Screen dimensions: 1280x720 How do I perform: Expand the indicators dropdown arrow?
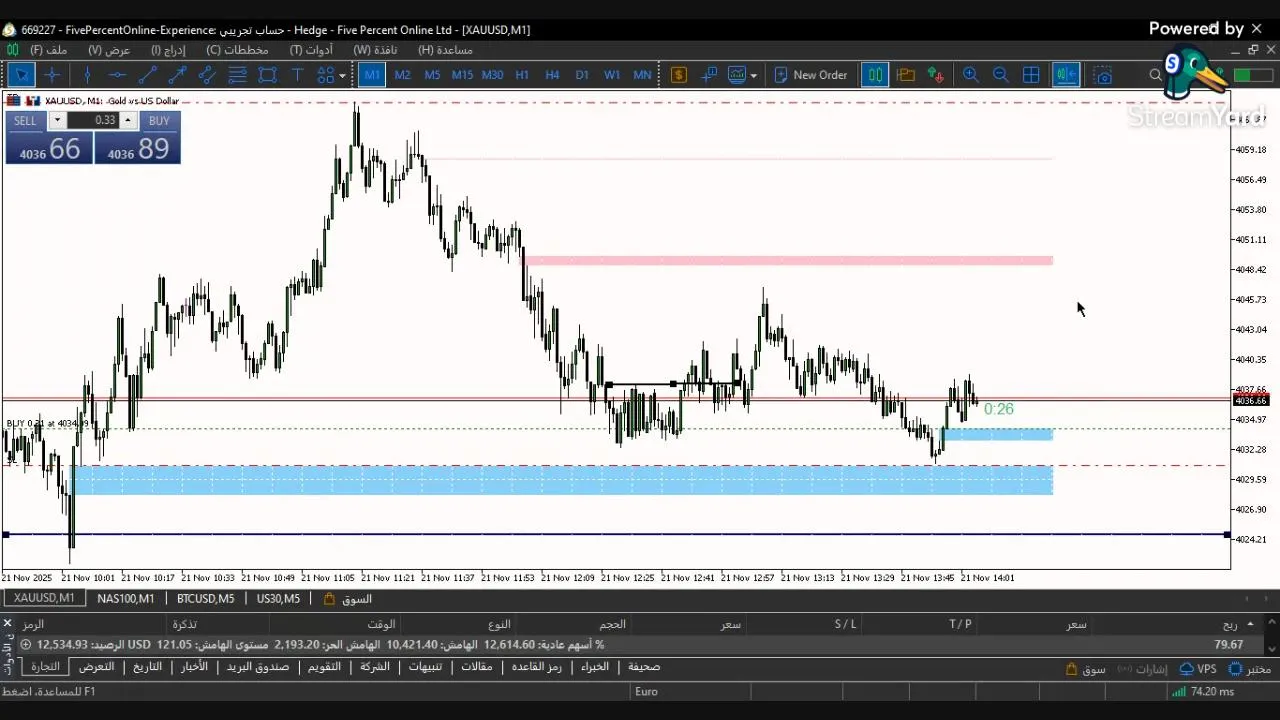(753, 75)
